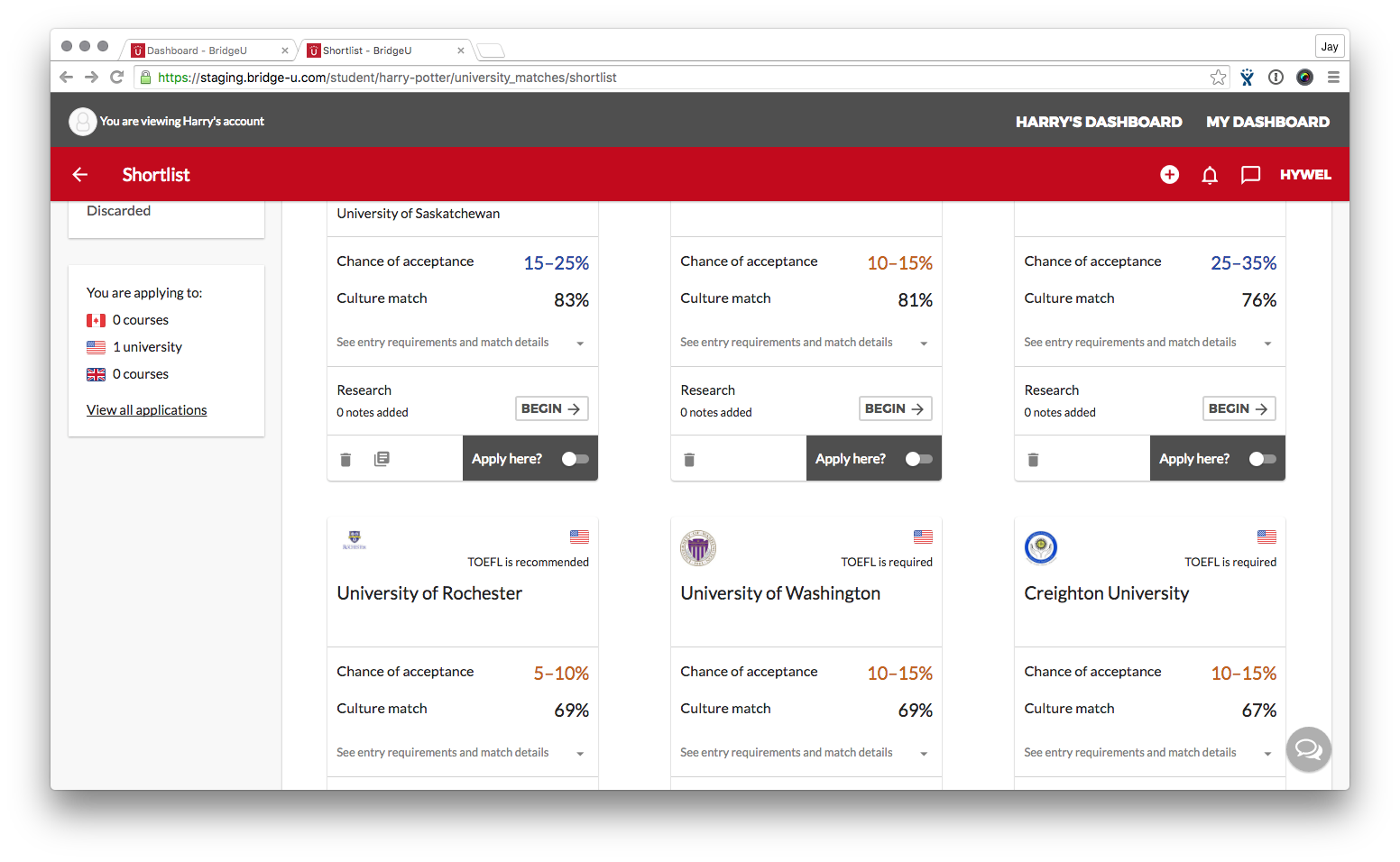Begin research for University of Saskatchewan
1400x862 pixels.
pos(552,408)
